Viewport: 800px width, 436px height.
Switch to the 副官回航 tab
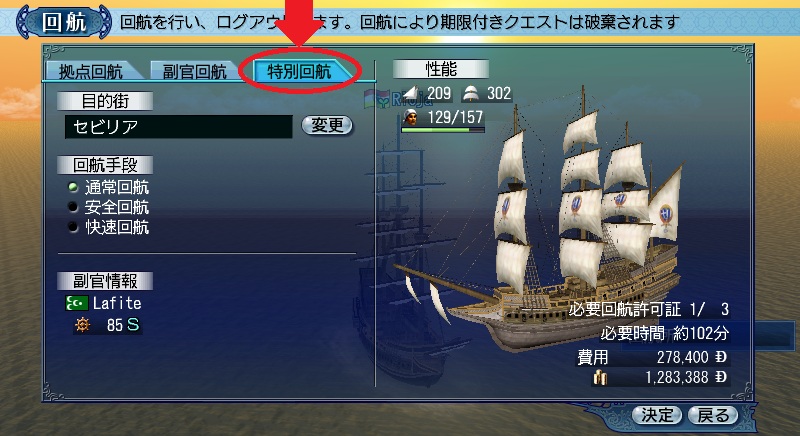(195, 71)
